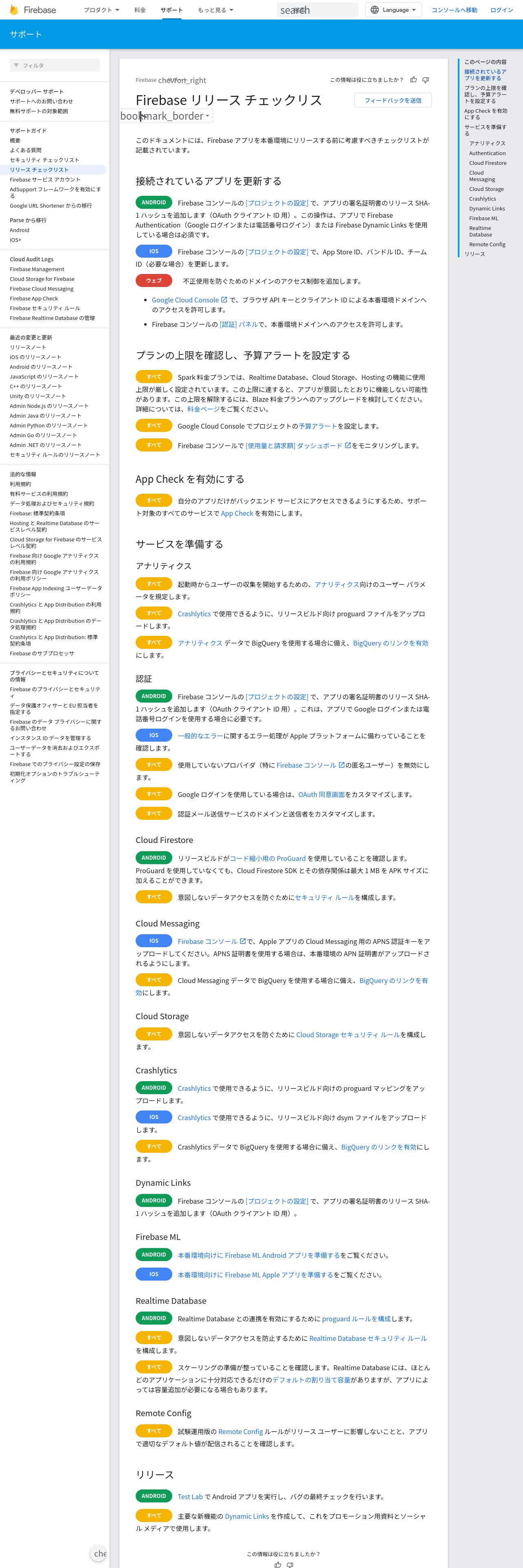Viewport: 523px width, 1568px height.
Task: Open Unity のリリースノート in sidebar
Action: (x=38, y=396)
